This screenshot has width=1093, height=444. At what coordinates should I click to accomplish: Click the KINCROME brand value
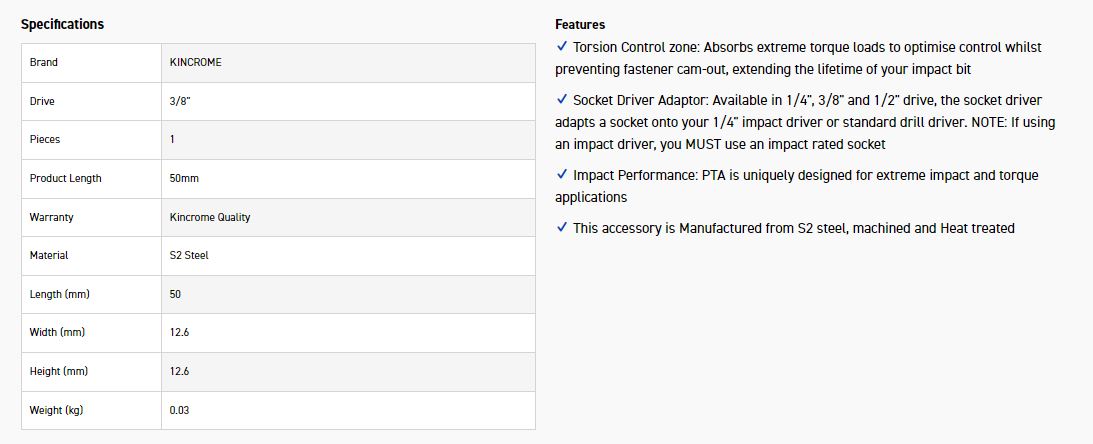tap(196, 62)
